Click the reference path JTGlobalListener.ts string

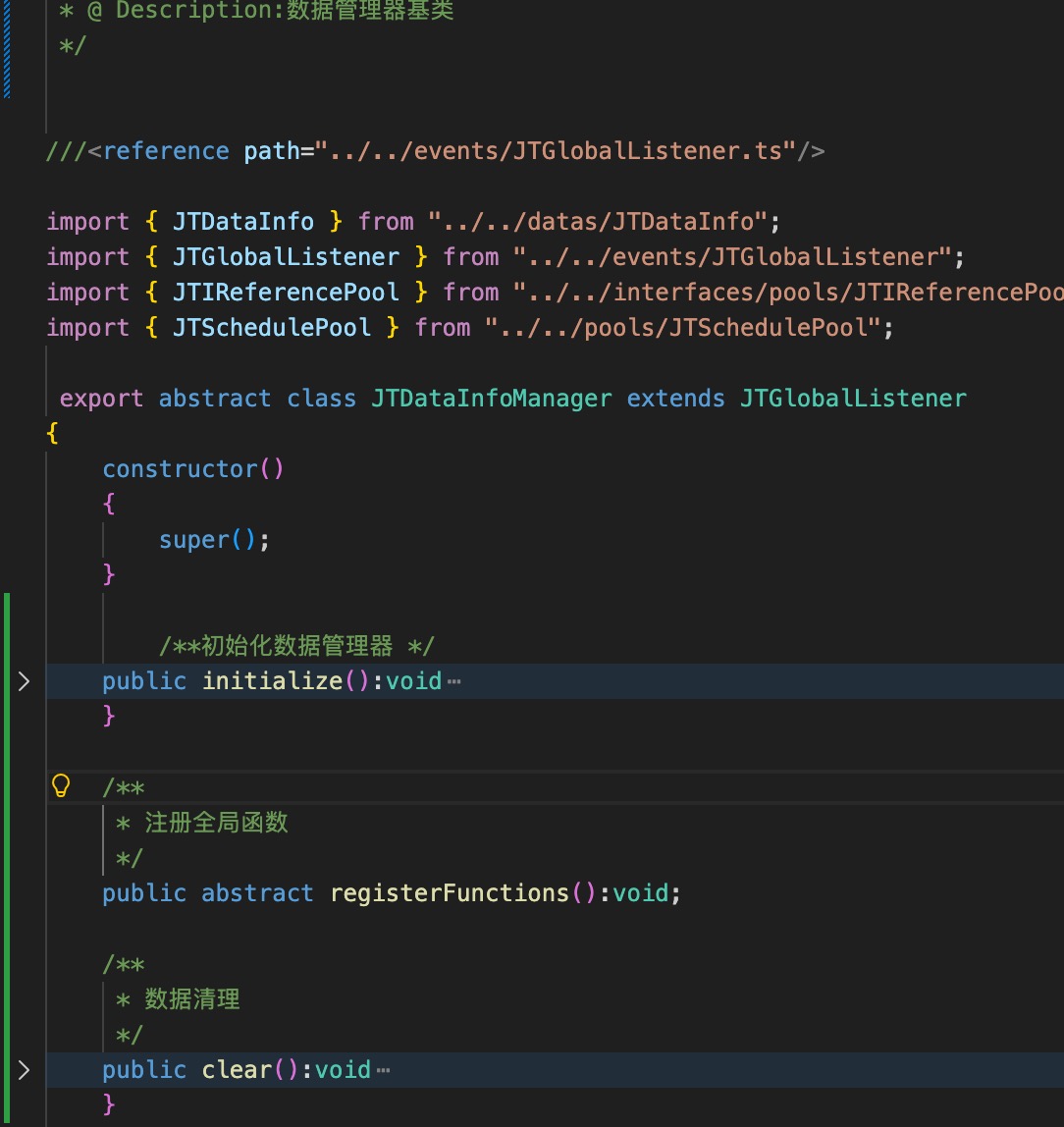coord(556,151)
